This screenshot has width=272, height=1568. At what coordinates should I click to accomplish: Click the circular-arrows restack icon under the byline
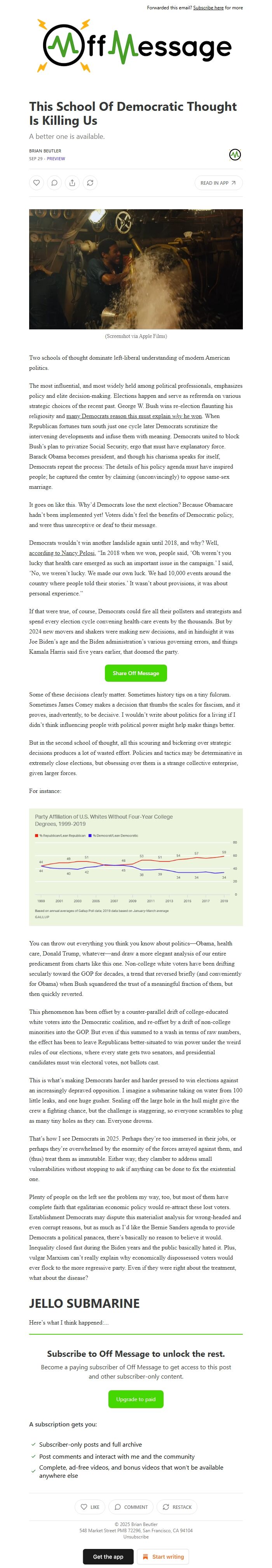coord(89,183)
